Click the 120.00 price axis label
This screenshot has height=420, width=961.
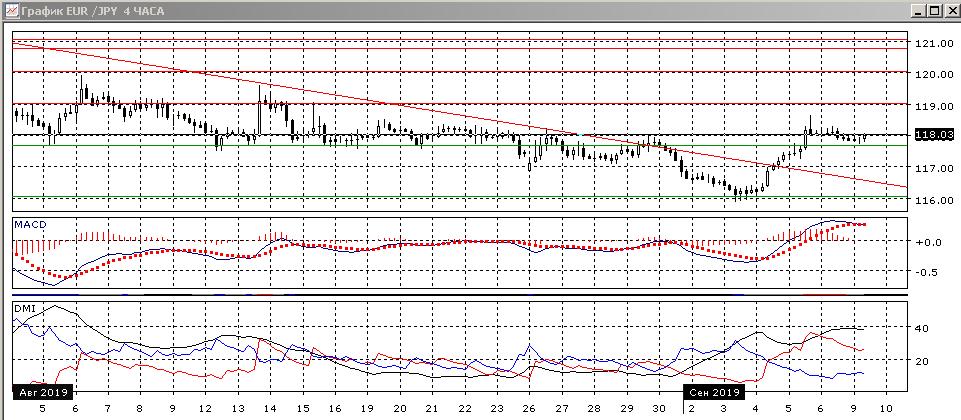pos(934,74)
